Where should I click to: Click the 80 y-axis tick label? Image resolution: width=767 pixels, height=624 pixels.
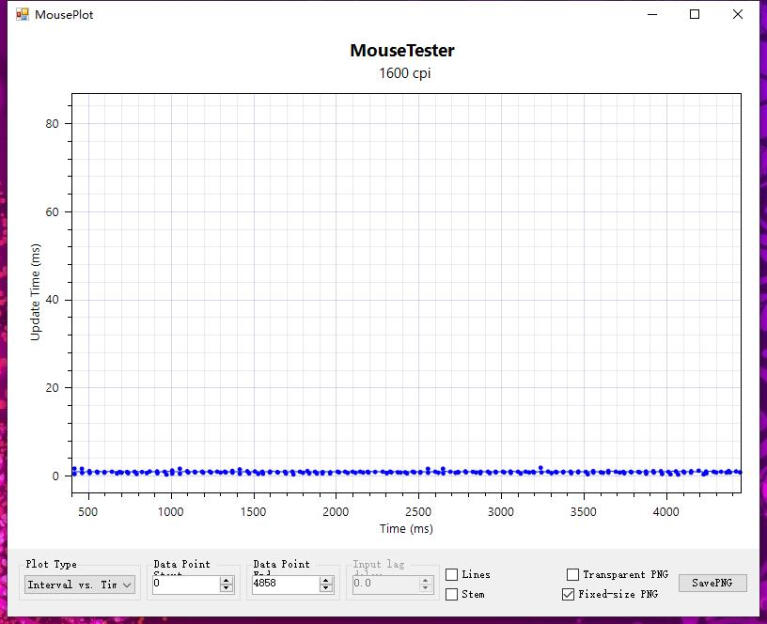(52, 124)
